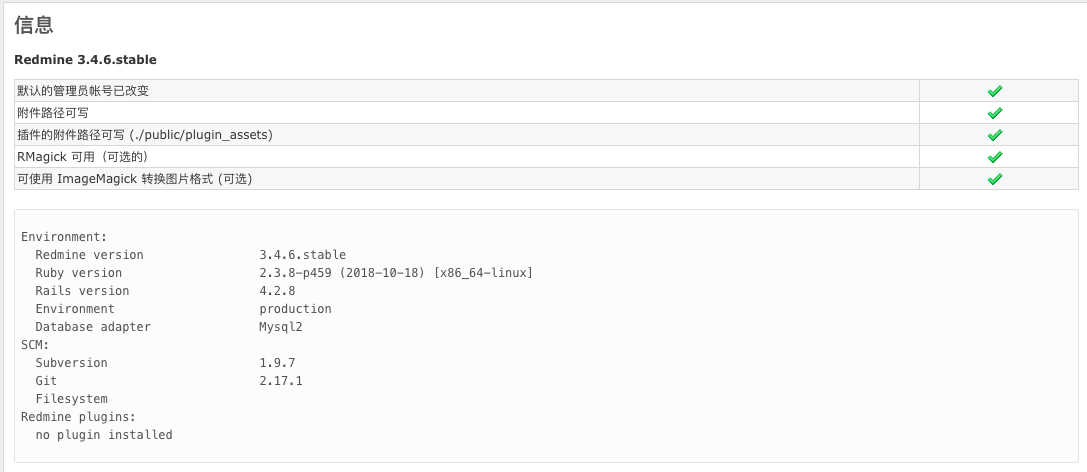Select the production environment value
1087x472 pixels.
click(x=295, y=309)
